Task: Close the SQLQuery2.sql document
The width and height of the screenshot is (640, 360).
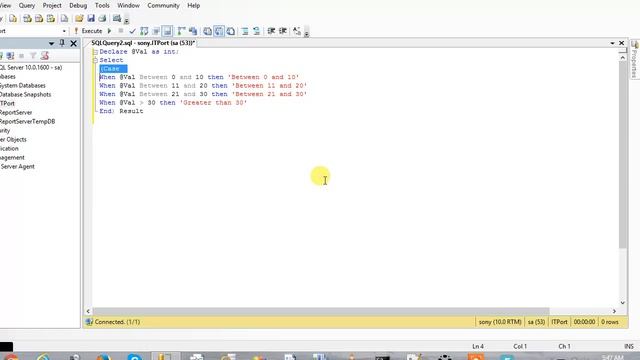Action: click(622, 43)
